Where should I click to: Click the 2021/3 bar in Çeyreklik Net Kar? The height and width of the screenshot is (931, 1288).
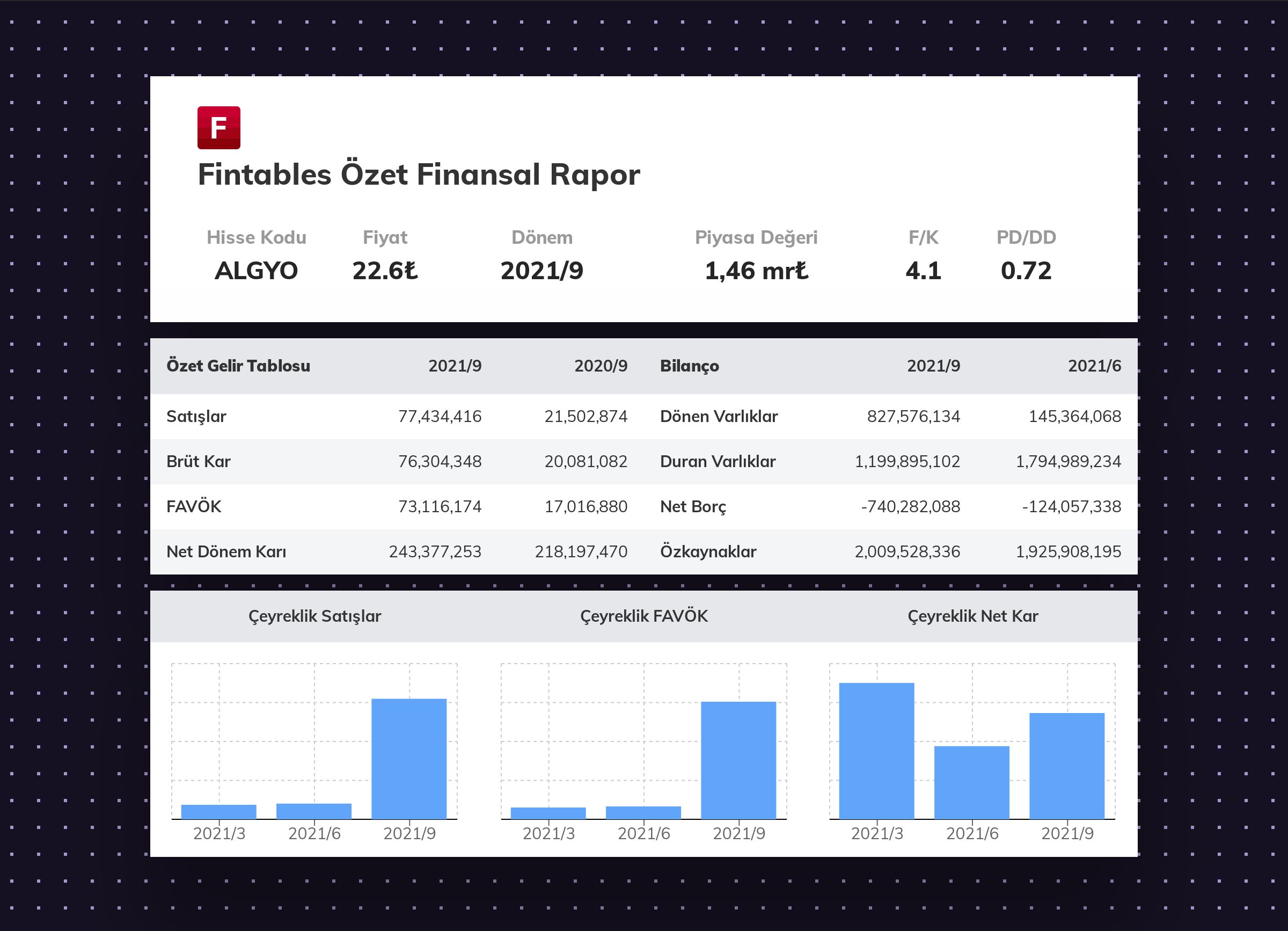(876, 751)
